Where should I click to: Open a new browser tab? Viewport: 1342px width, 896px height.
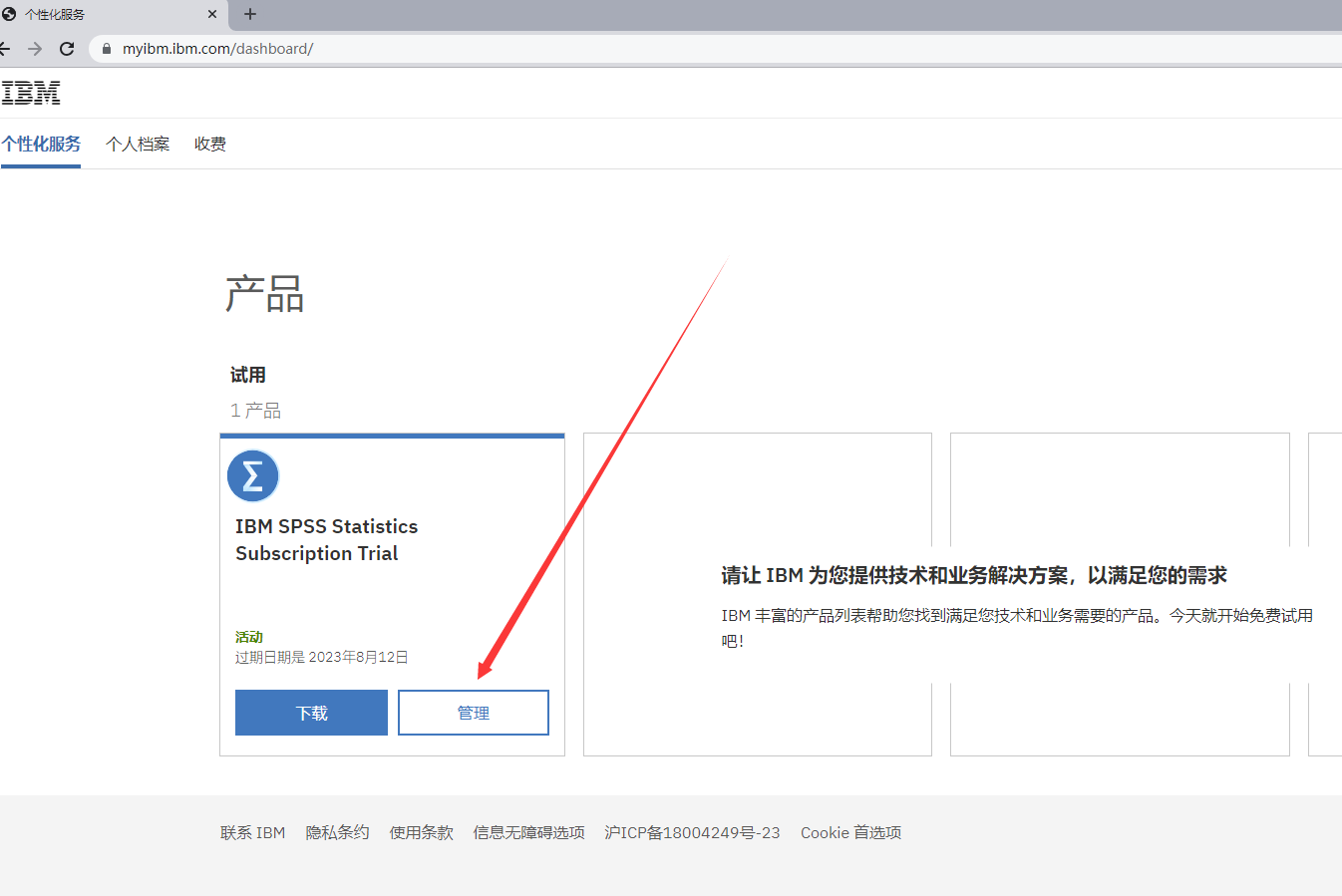[249, 15]
